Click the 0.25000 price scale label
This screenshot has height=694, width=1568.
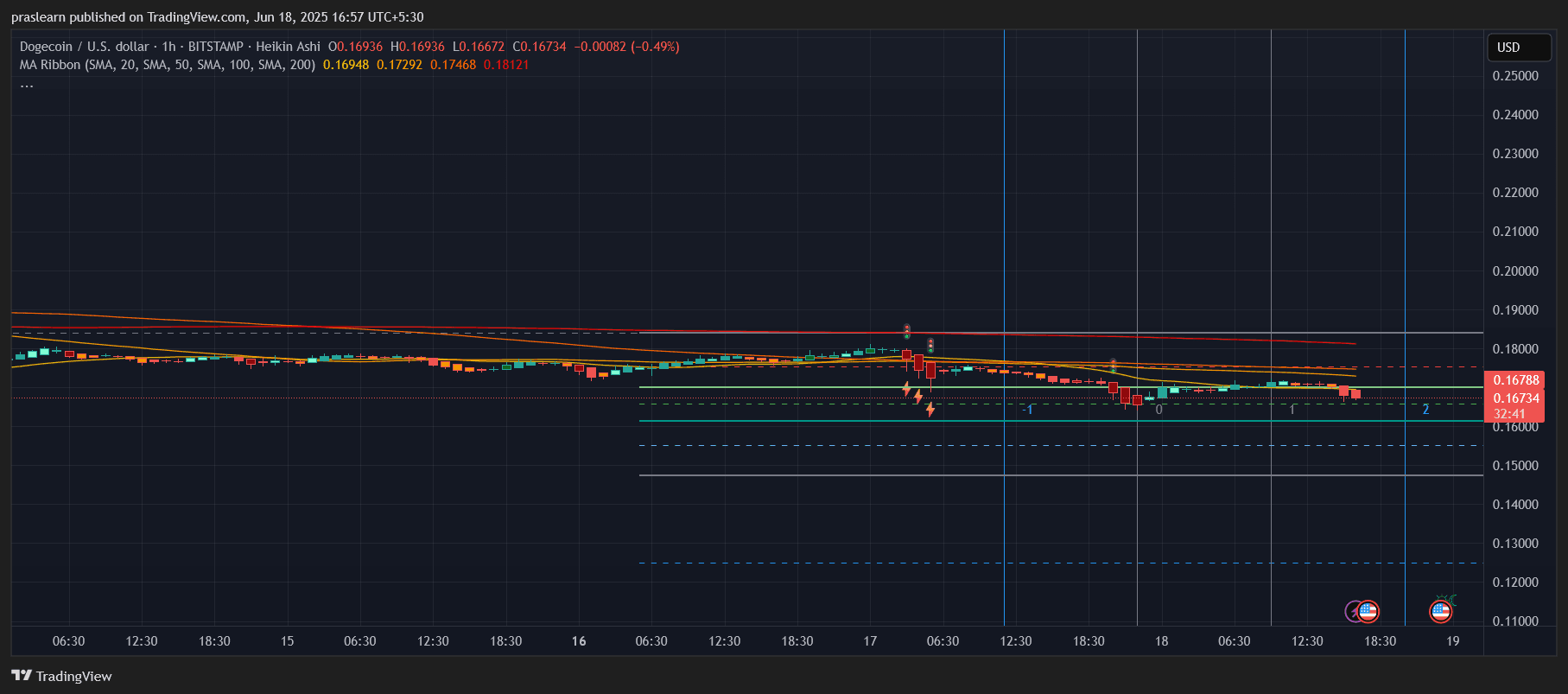[x=1515, y=76]
